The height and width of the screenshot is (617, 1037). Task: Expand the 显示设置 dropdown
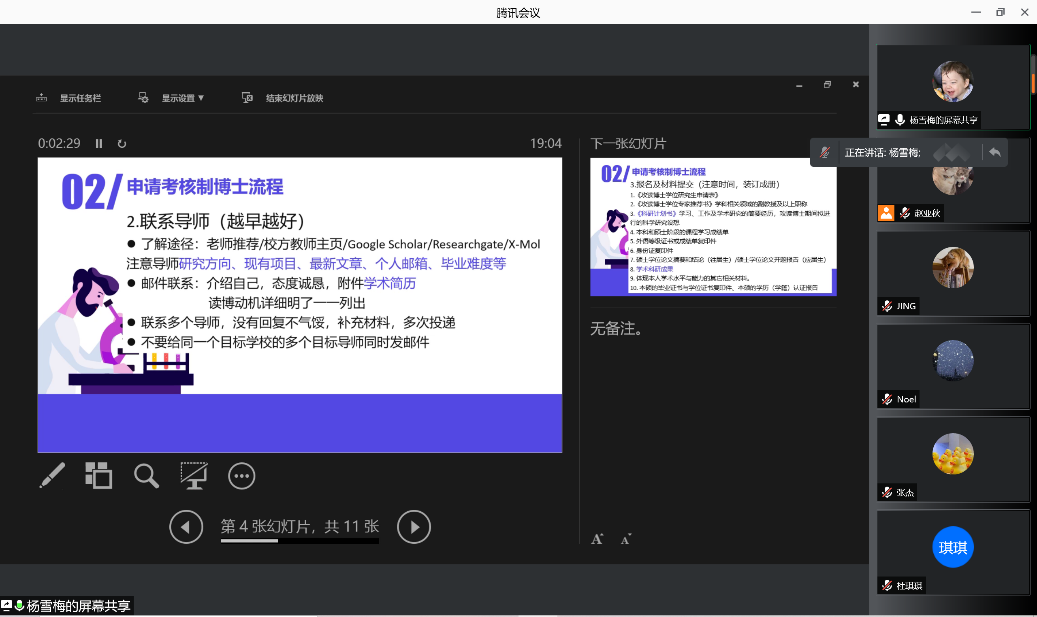(x=172, y=98)
